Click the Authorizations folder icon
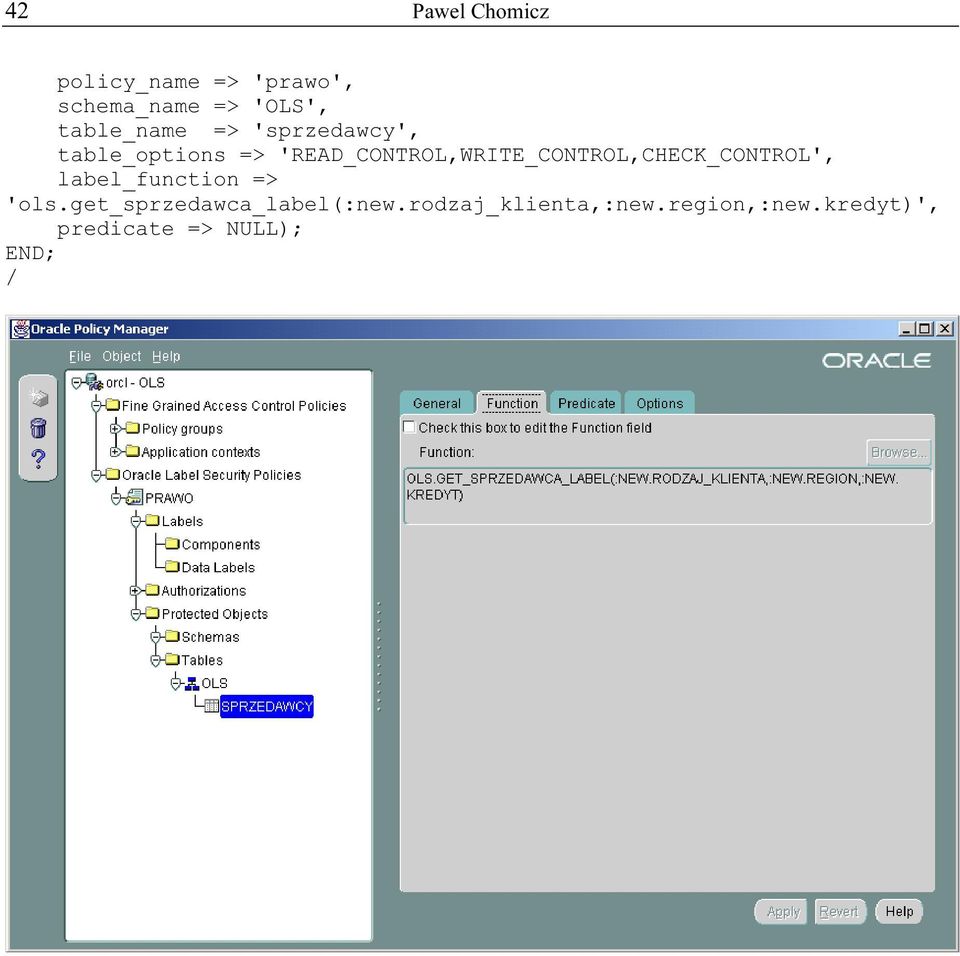This screenshot has width=960, height=956. [152, 590]
